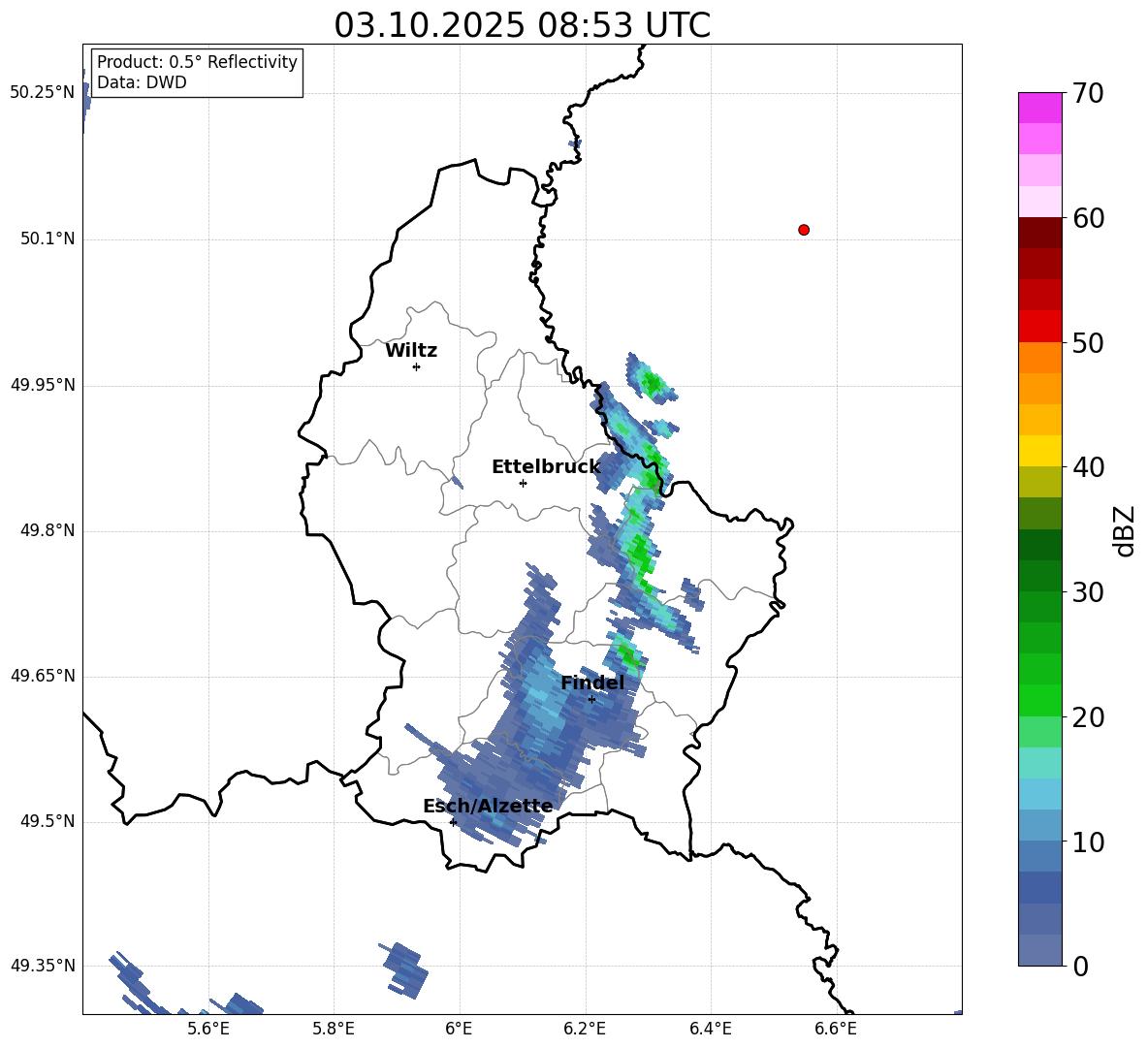The height and width of the screenshot is (1048, 1148).
Task: Click the 6.6°E longitude label
Action: (836, 1029)
